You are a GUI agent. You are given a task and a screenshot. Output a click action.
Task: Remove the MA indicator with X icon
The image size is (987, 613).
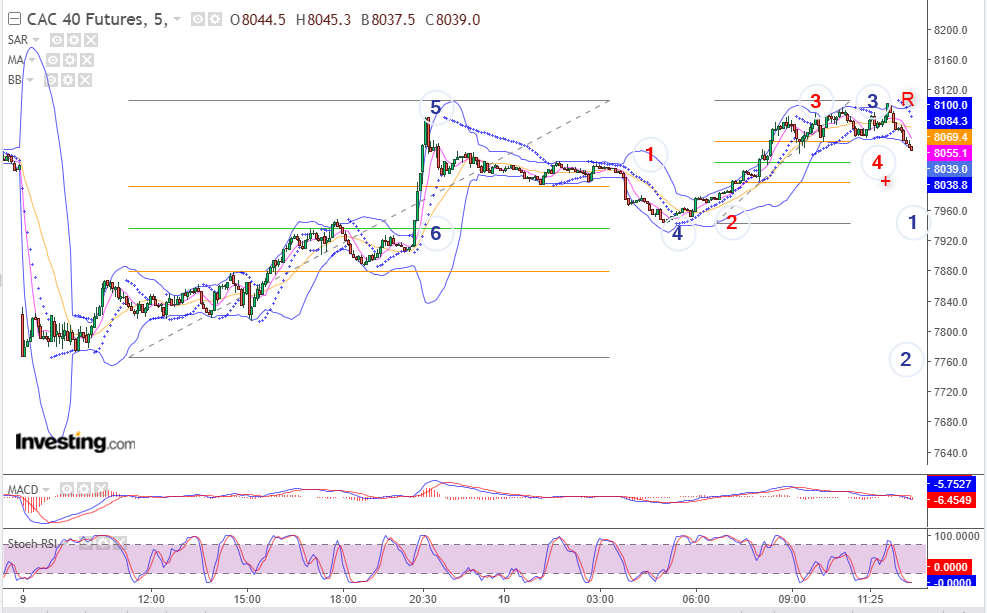[x=87, y=60]
